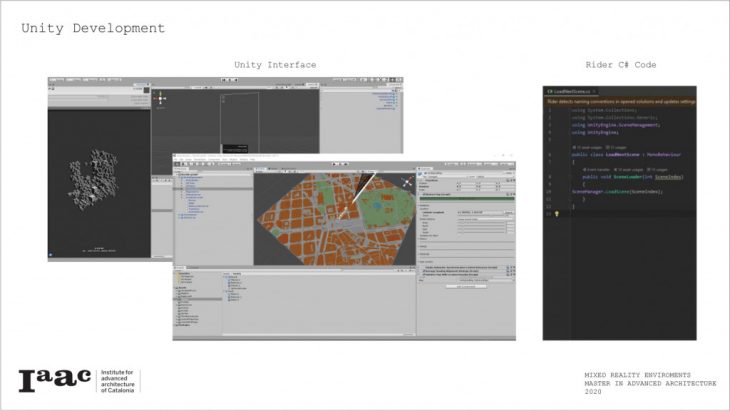This screenshot has height=411, width=730.
Task: Click the yellow lightbulb icon in Rider gutter
Action: point(556,213)
